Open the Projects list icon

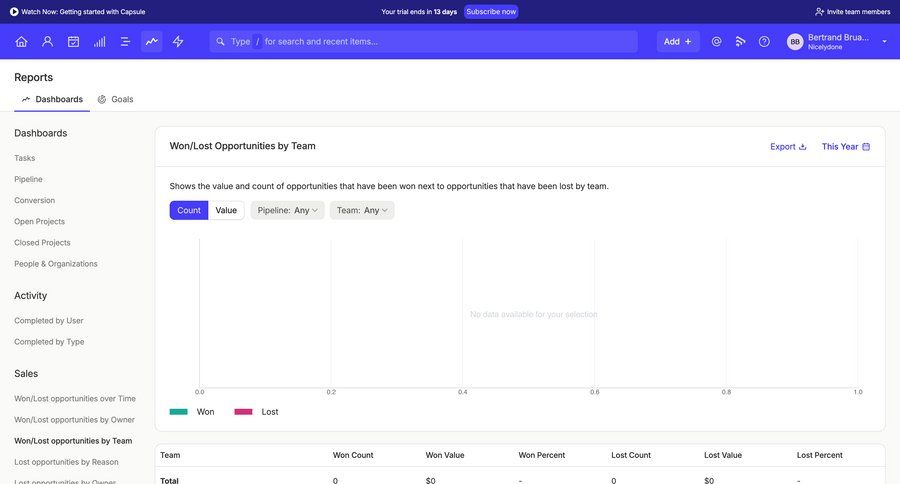125,42
